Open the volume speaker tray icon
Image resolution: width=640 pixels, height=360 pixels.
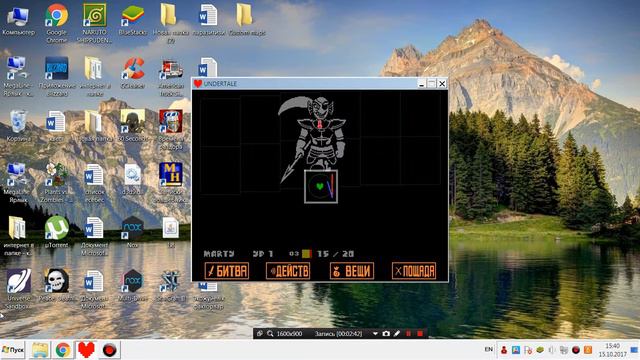552,350
